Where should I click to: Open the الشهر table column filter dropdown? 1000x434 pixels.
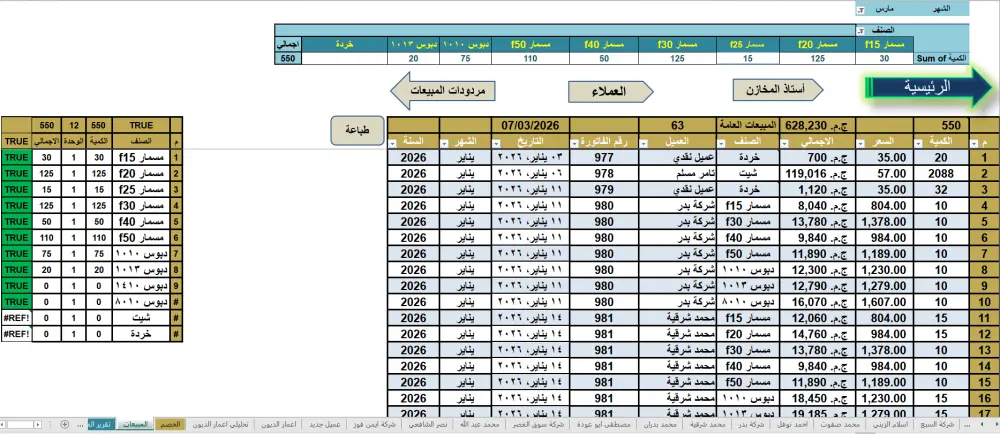446,142
